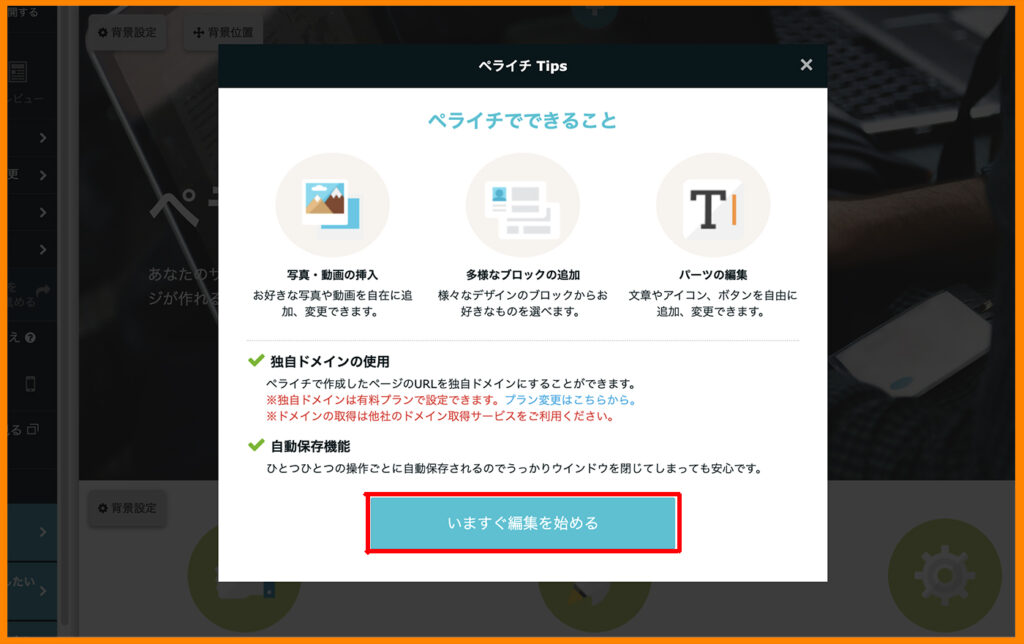Close the ペライチ Tips dialog
Viewport: 1024px width, 644px height.
tap(806, 65)
